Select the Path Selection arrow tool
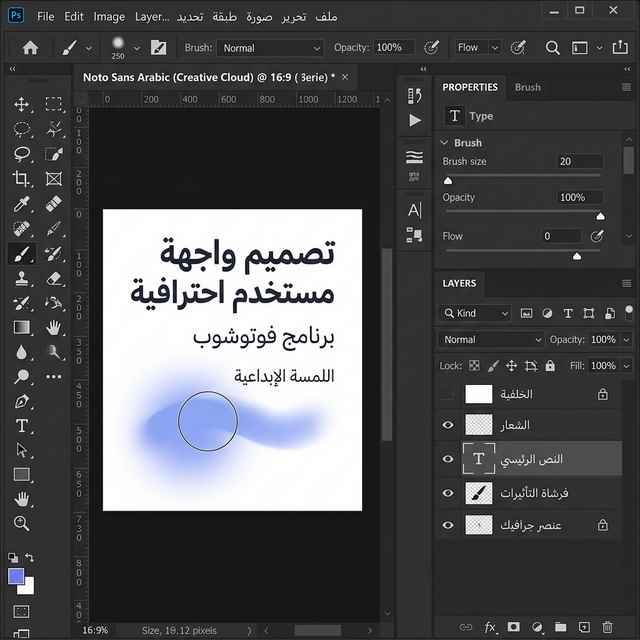The height and width of the screenshot is (640, 640). (x=21, y=450)
